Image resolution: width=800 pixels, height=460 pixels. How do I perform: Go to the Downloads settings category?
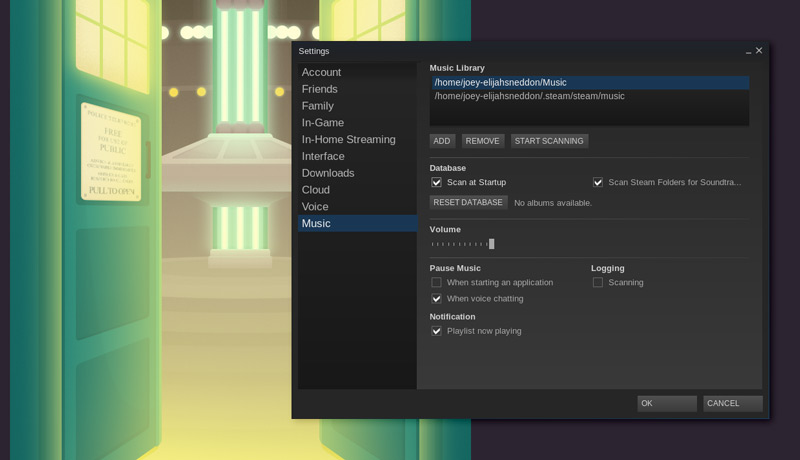coord(328,173)
